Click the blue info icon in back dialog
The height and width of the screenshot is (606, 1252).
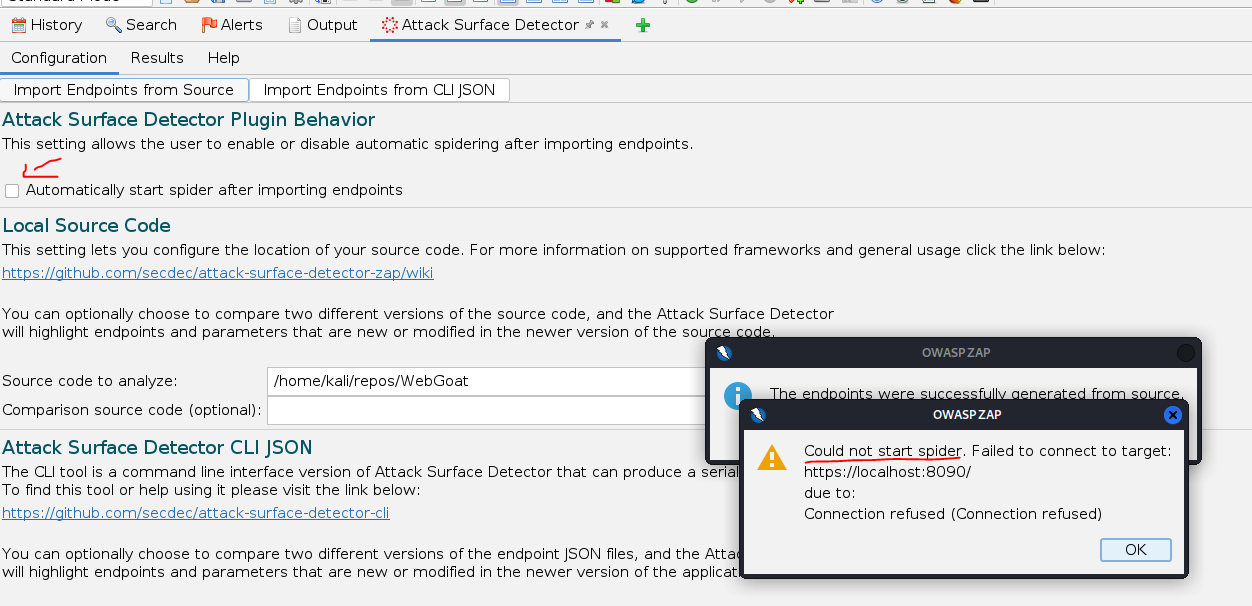click(x=738, y=395)
